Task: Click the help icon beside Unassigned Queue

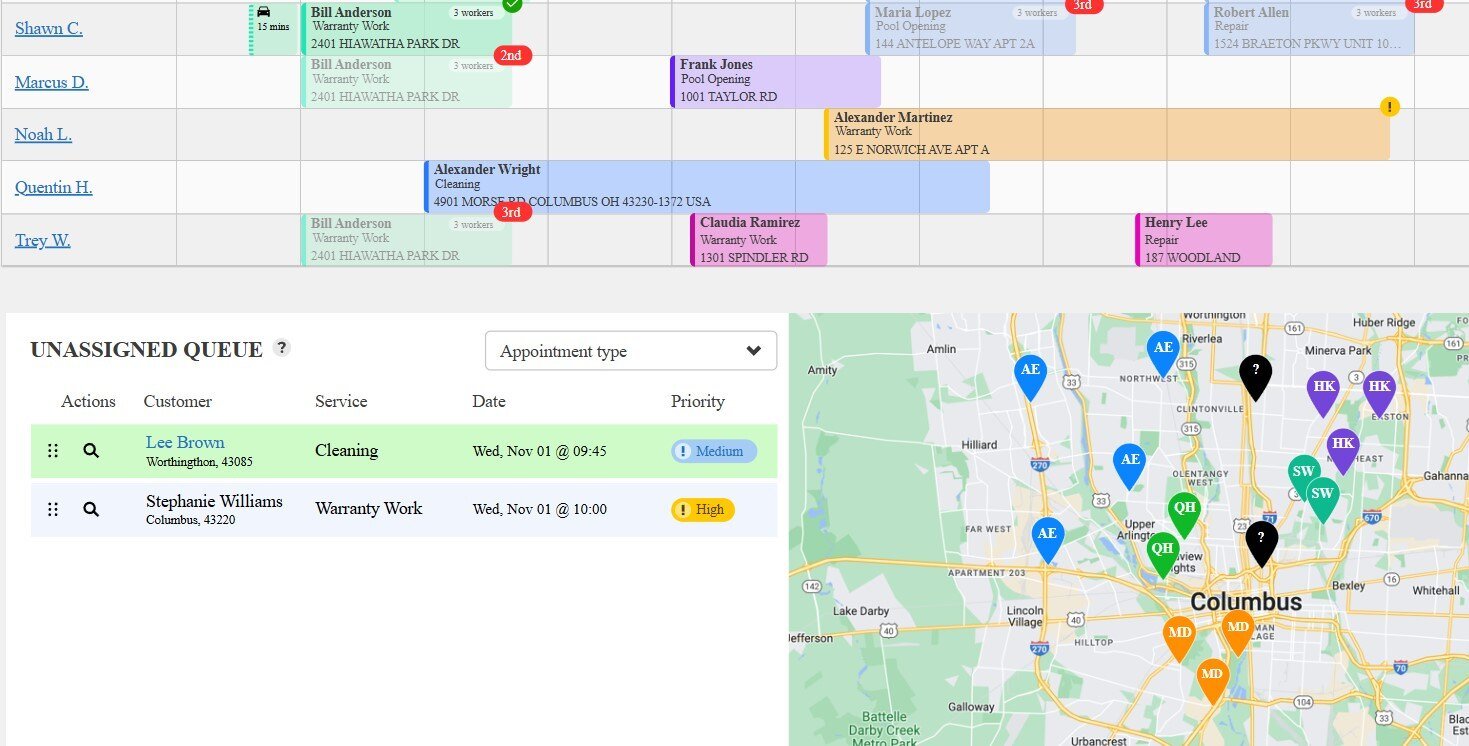Action: pyautogui.click(x=282, y=348)
